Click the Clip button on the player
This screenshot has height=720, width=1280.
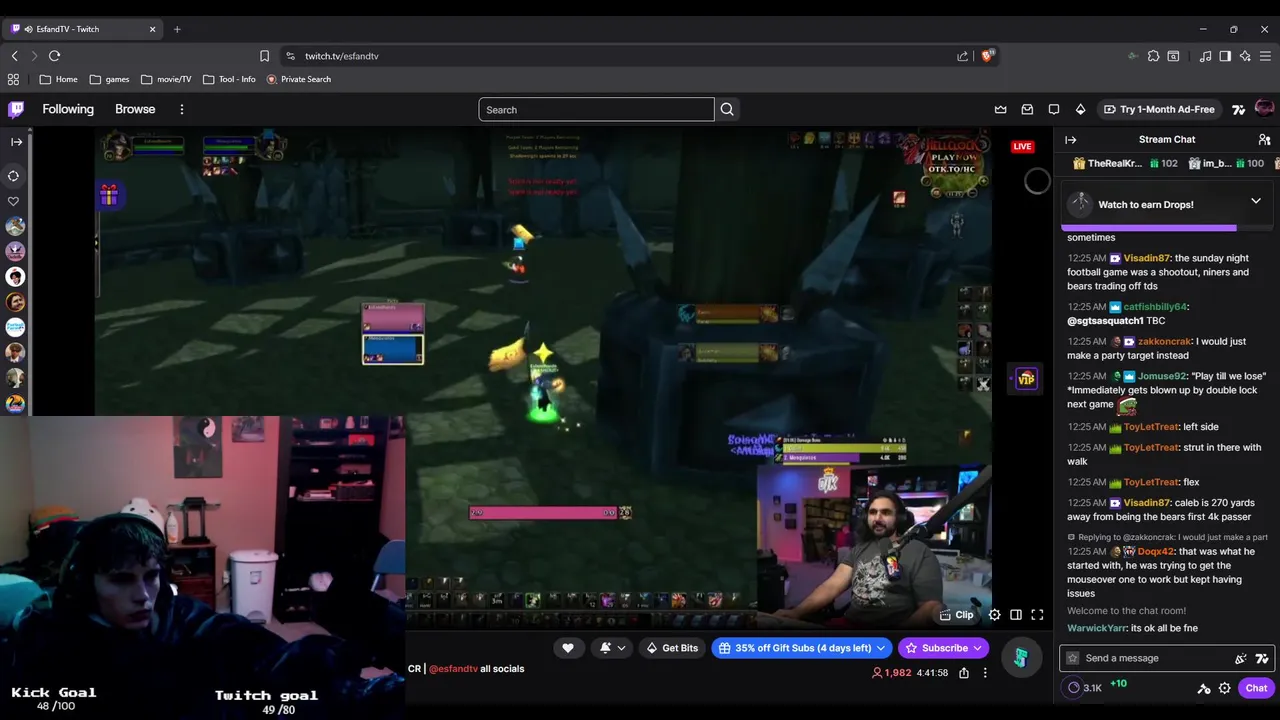(957, 615)
